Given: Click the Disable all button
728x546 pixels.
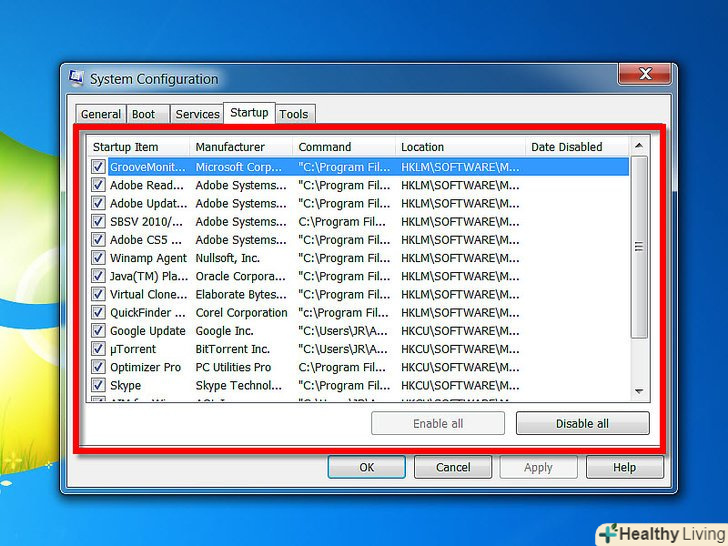Looking at the screenshot, I should [x=582, y=423].
